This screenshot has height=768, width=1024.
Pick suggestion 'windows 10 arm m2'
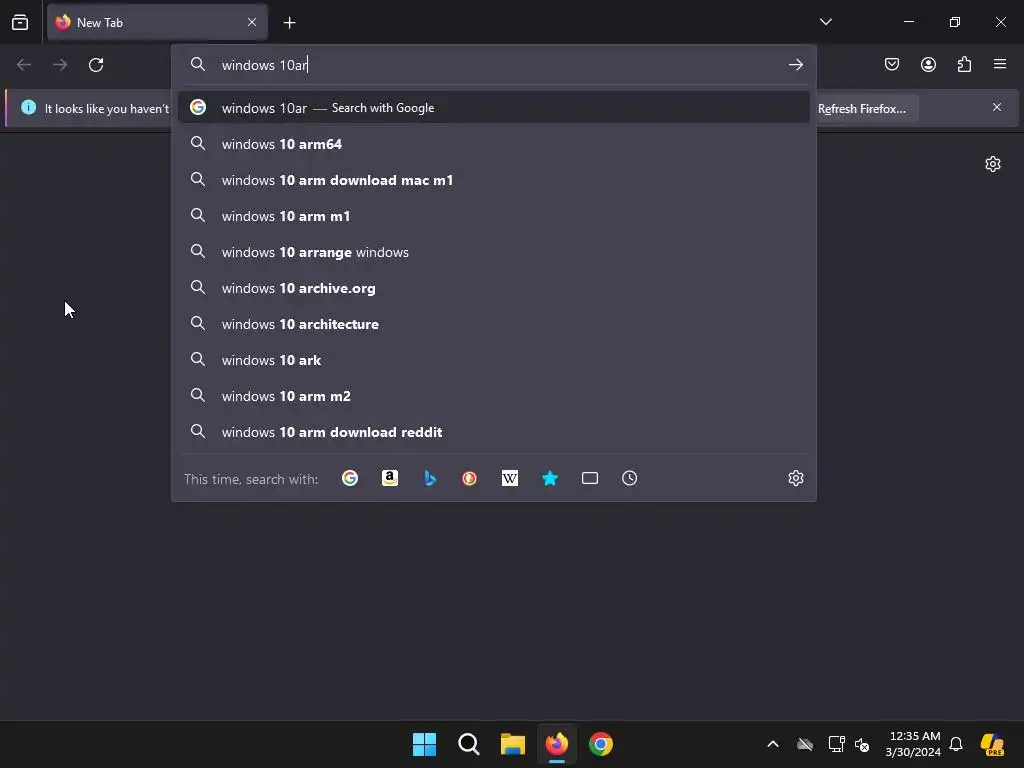pyautogui.click(x=494, y=395)
